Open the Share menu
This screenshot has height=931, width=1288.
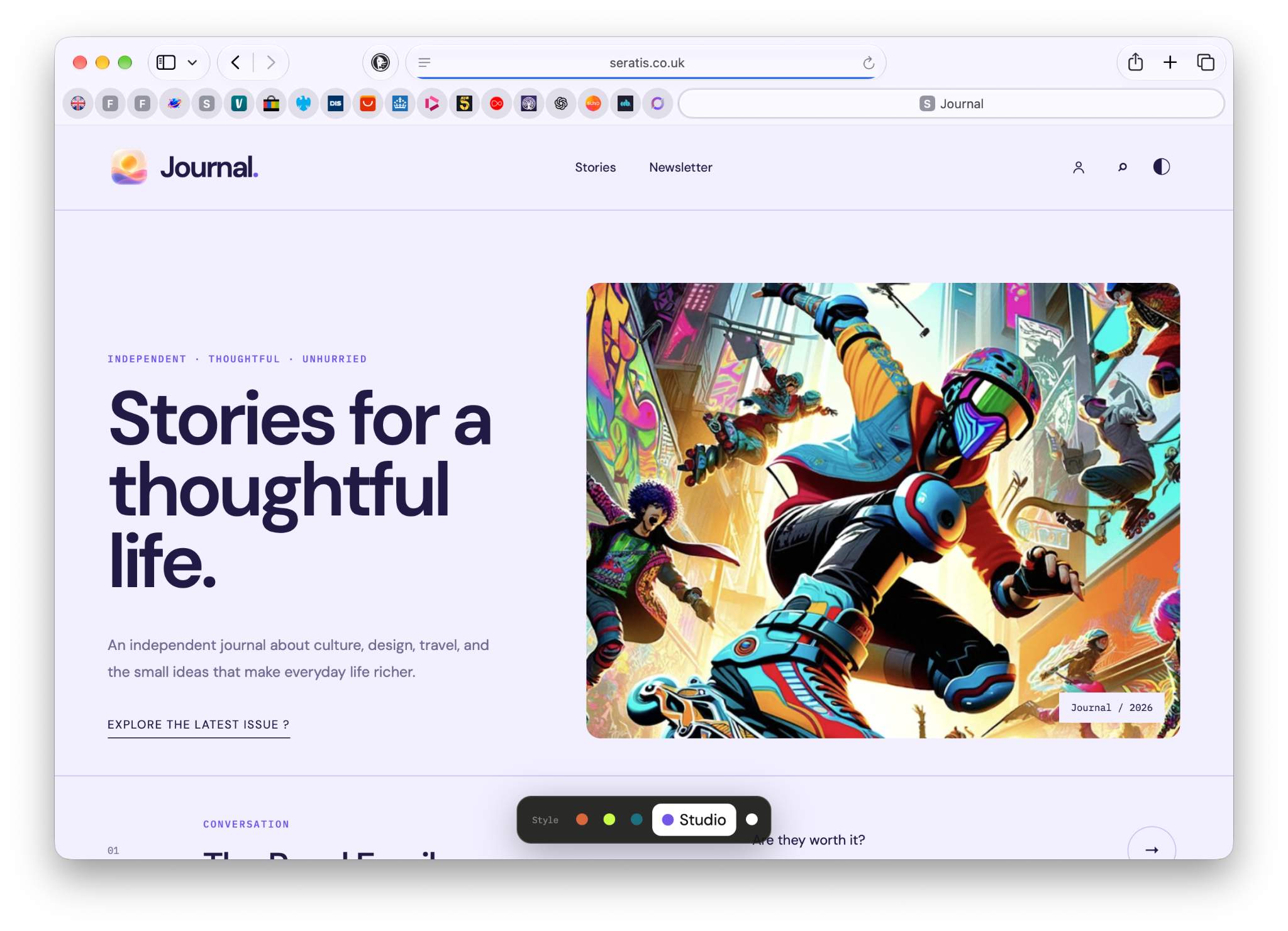[x=1135, y=62]
